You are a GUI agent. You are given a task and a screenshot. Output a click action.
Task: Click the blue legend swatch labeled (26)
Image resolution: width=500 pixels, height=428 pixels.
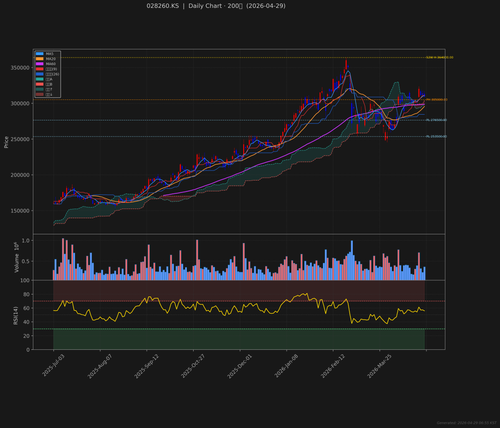[40, 74]
